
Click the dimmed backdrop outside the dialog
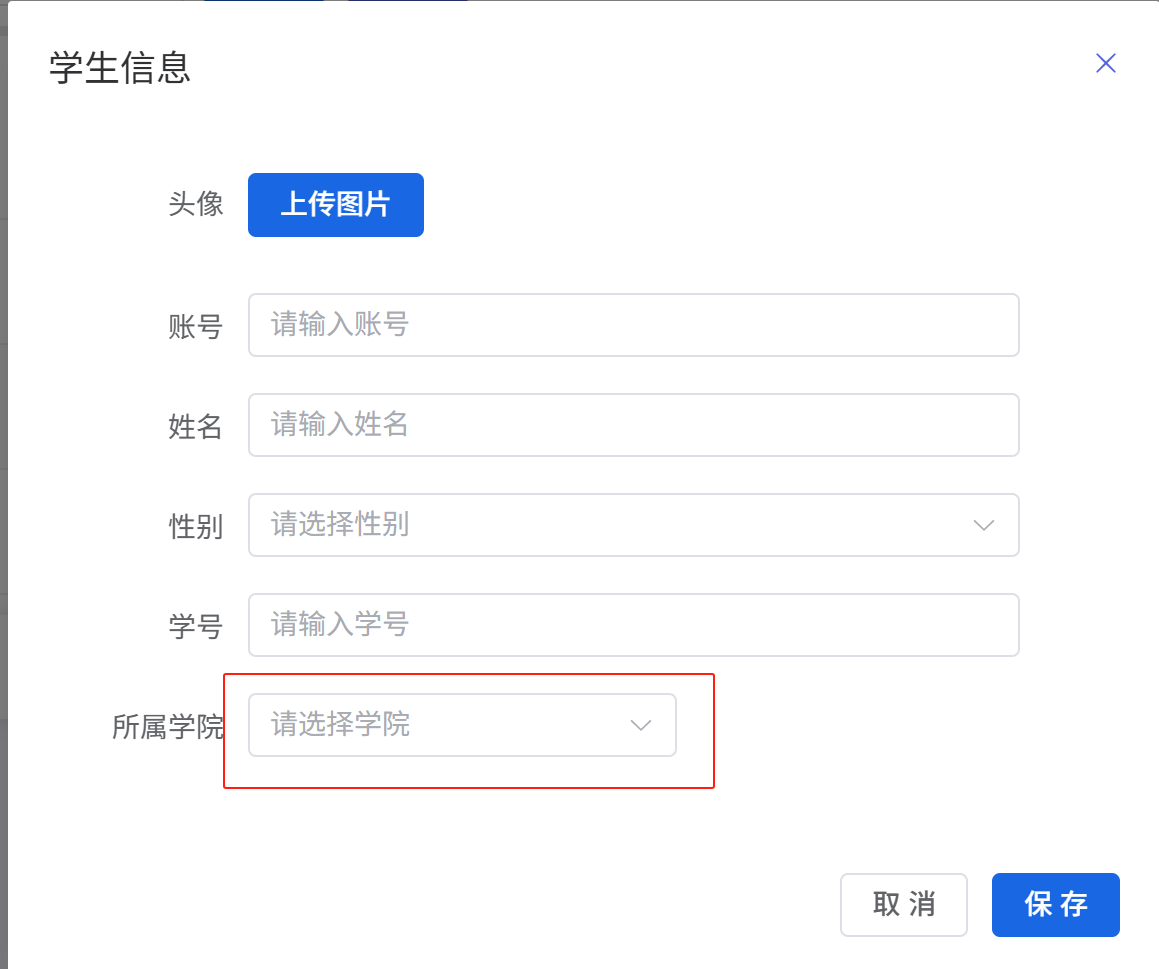(x=3, y=500)
